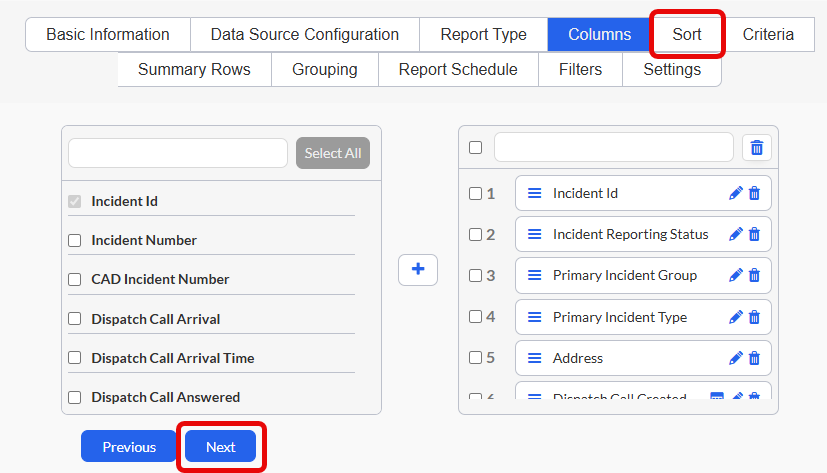Click the Select All button

tap(333, 153)
